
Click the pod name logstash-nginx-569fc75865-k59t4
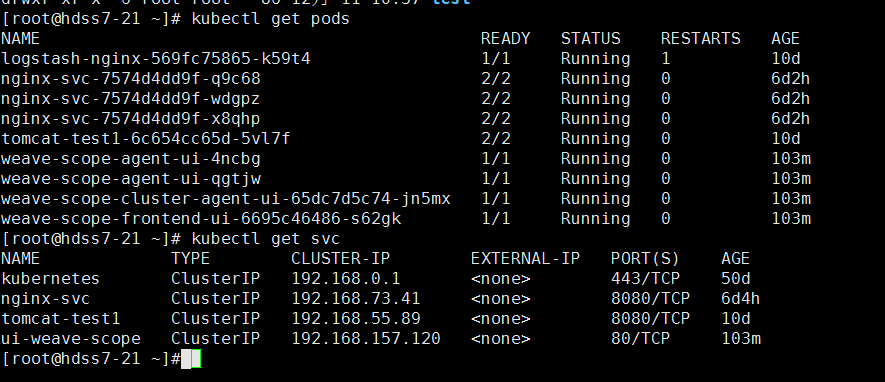tap(156, 59)
